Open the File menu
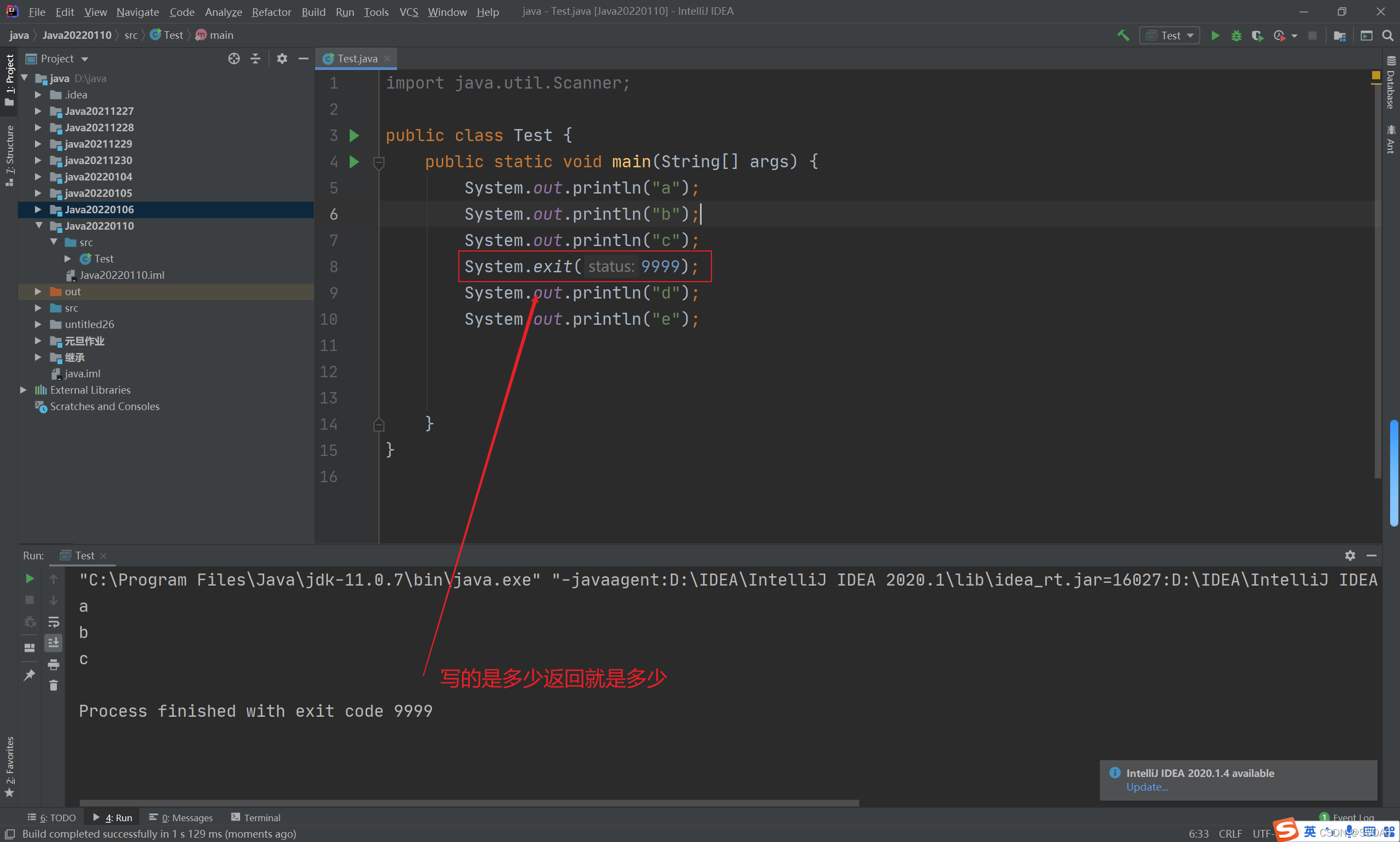The height and width of the screenshot is (842, 1400). 36,11
